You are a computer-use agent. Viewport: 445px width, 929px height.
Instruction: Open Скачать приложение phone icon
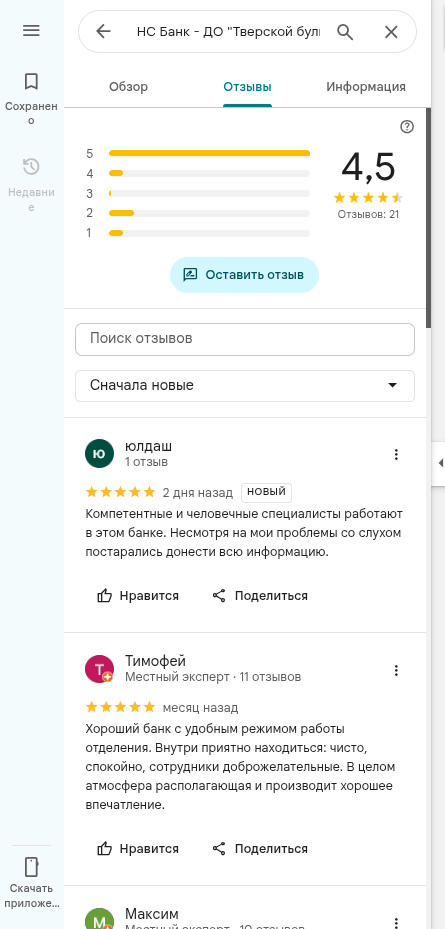coord(31,866)
